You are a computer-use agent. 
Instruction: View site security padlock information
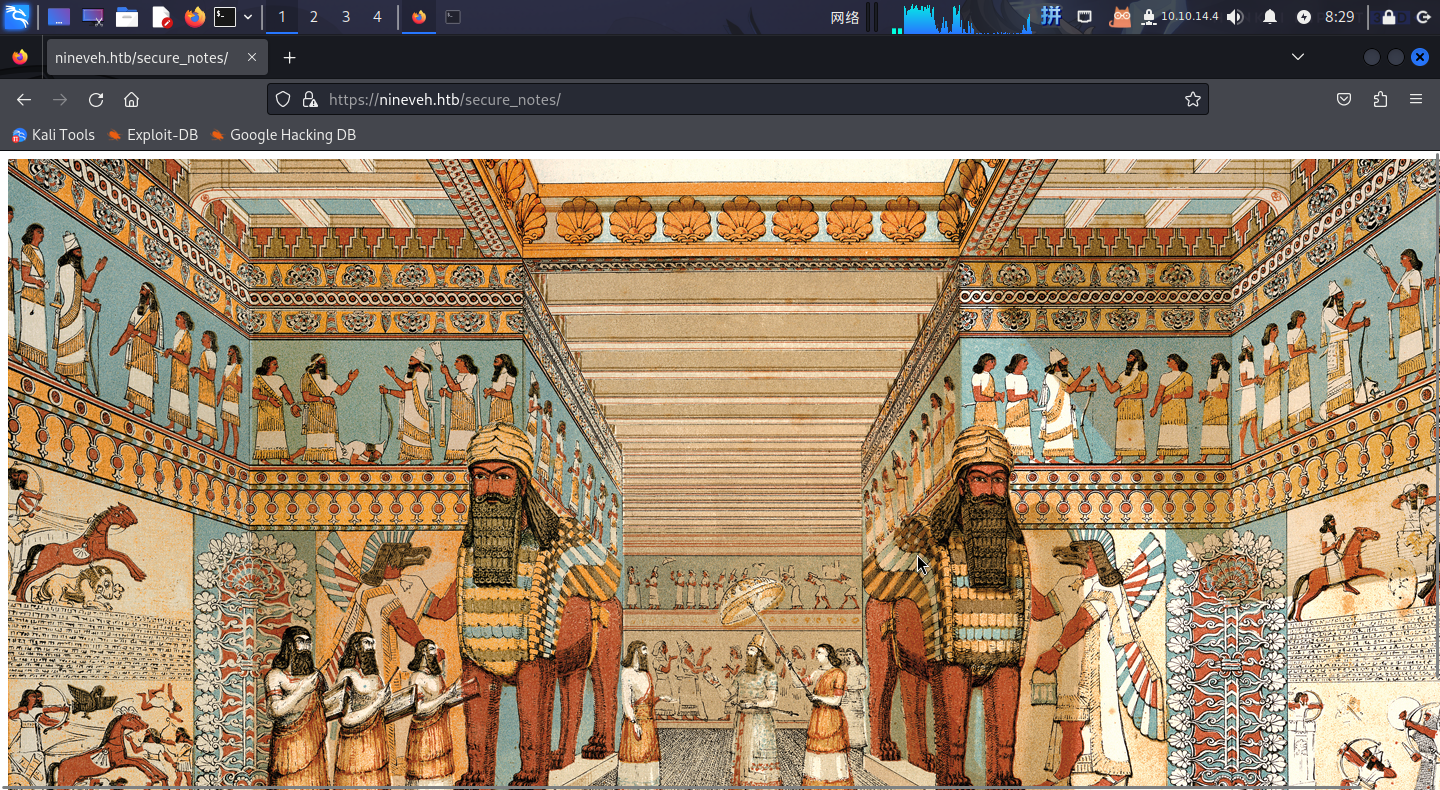point(310,99)
